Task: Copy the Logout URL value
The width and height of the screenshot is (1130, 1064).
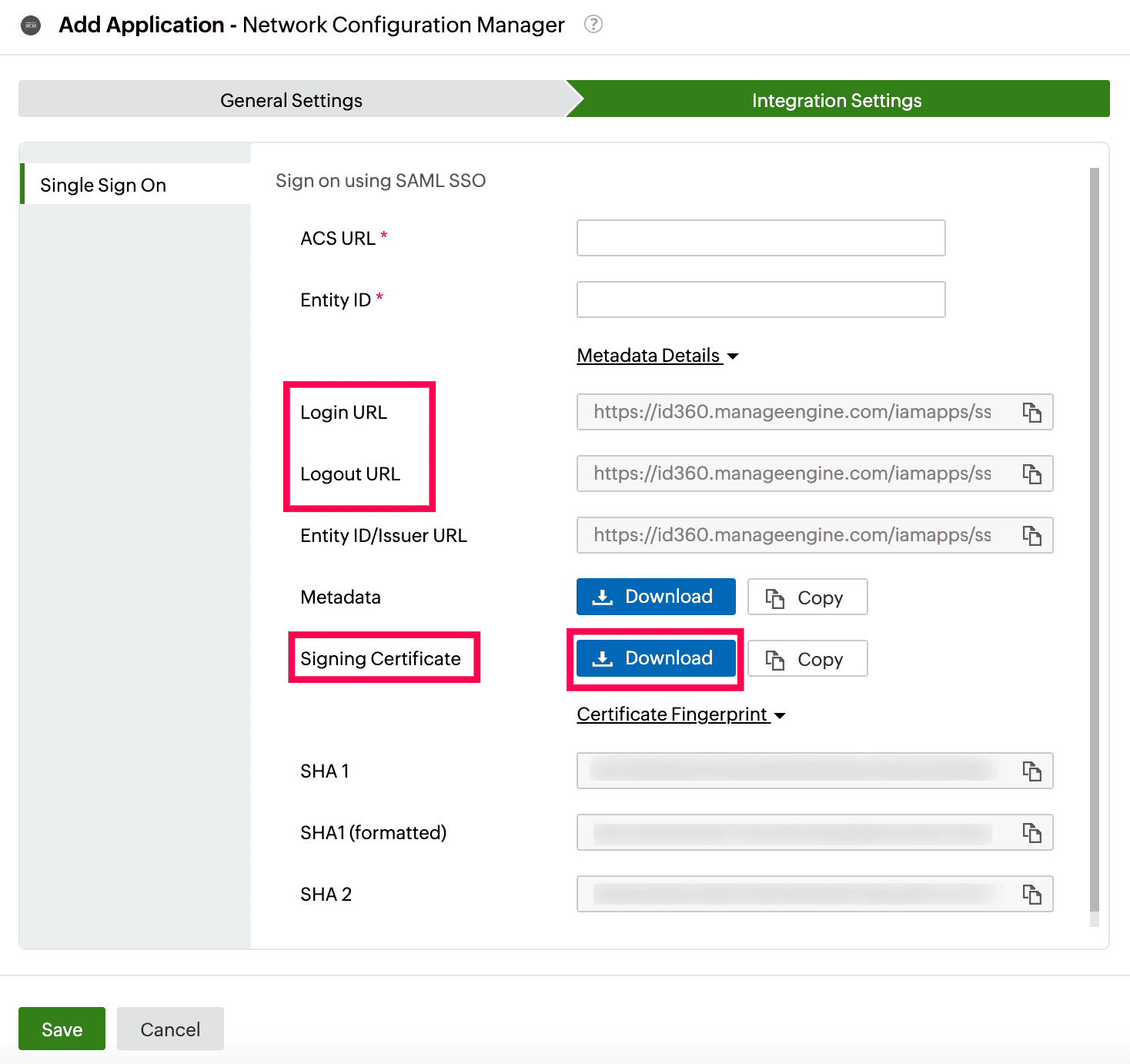Action: pos(1031,474)
